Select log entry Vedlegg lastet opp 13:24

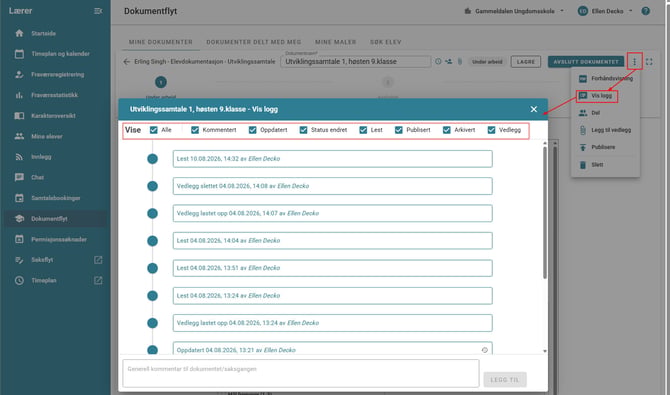(332, 323)
